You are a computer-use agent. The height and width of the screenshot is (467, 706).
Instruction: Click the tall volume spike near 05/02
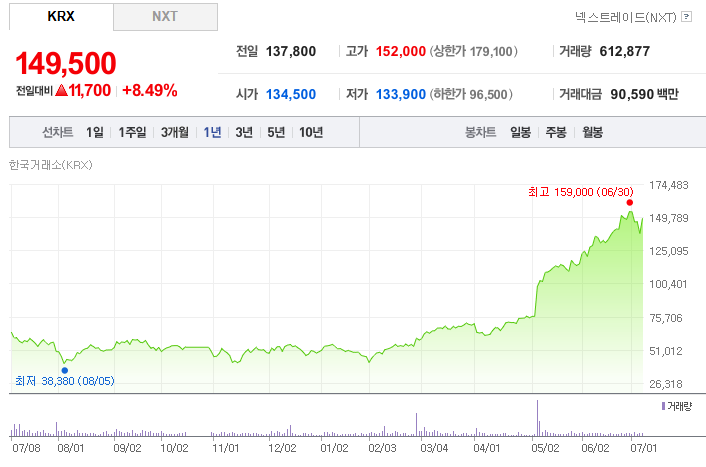537,418
